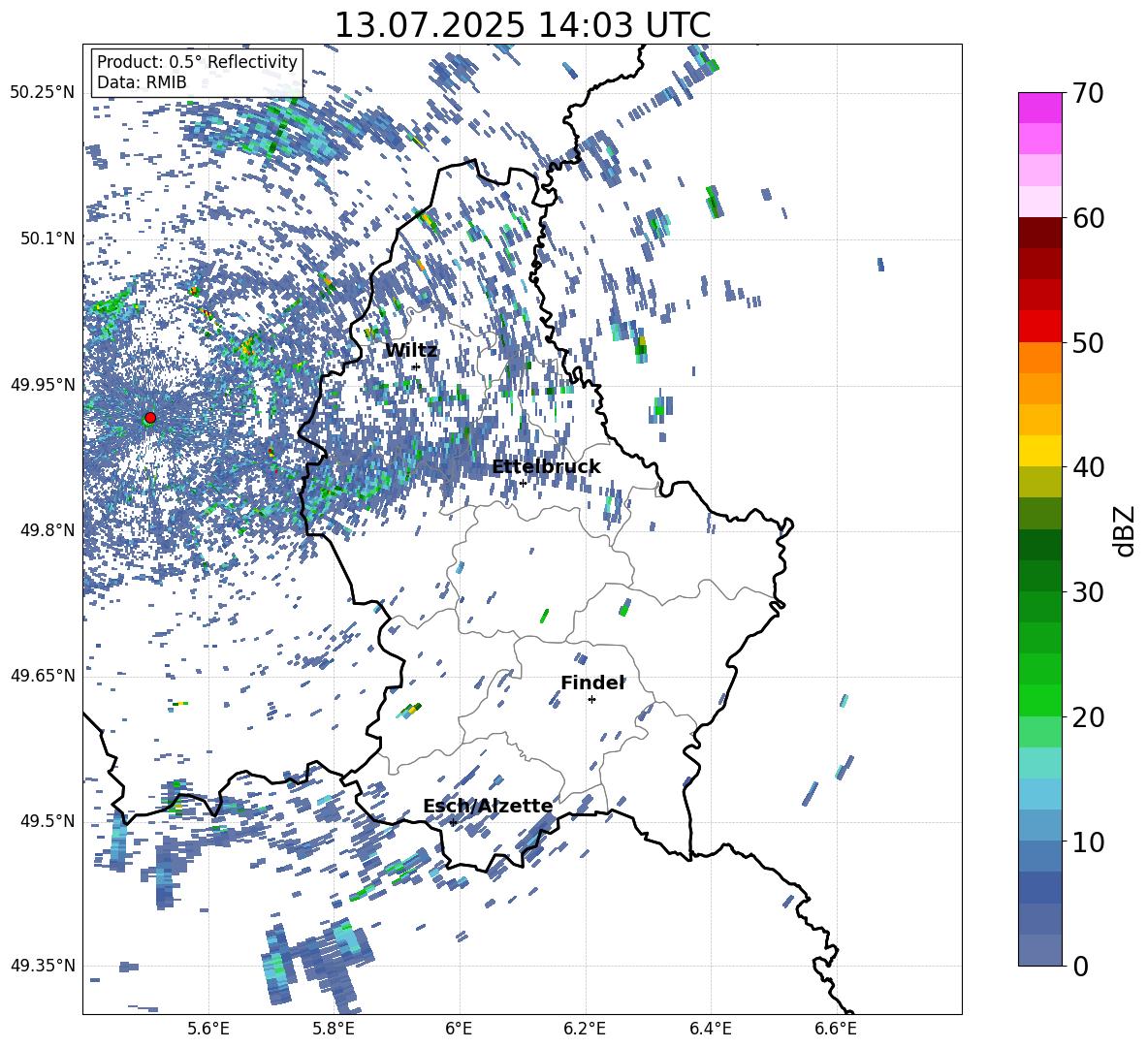Click the yellow colorbar segment near 40
This screenshot has height=1048, width=1148.
[1039, 451]
